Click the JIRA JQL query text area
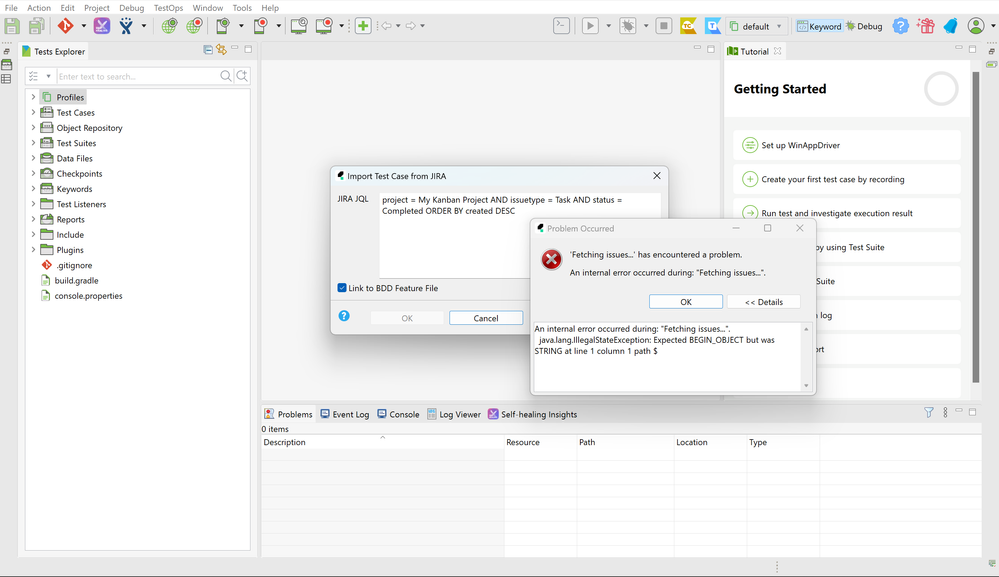This screenshot has width=999, height=577. pos(519,235)
